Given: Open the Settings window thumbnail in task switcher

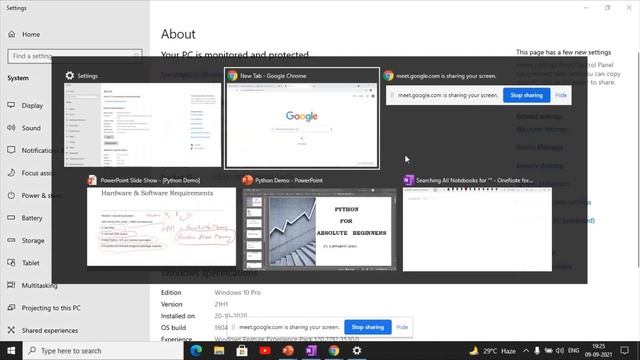Looking at the screenshot, I should (x=142, y=125).
